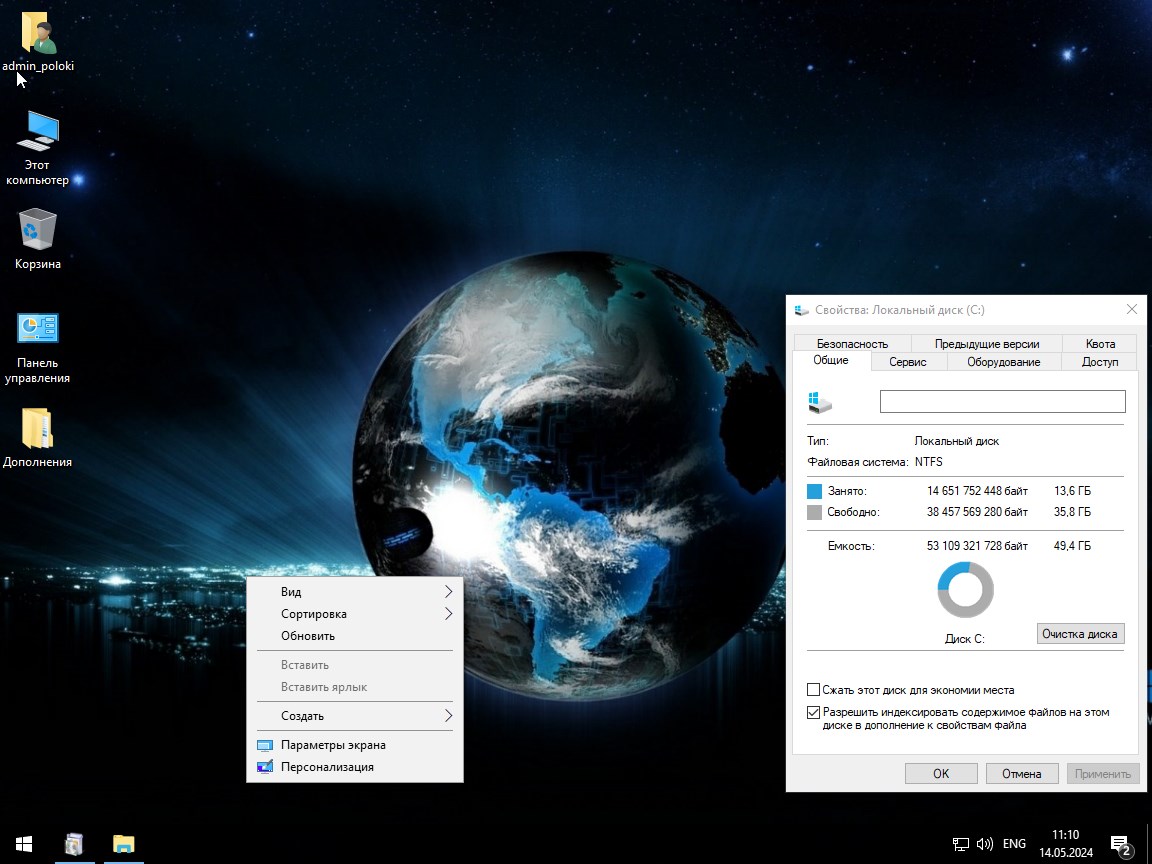Click the Show desktop strip on taskbar
Image resolution: width=1152 pixels, height=864 pixels.
click(1149, 844)
